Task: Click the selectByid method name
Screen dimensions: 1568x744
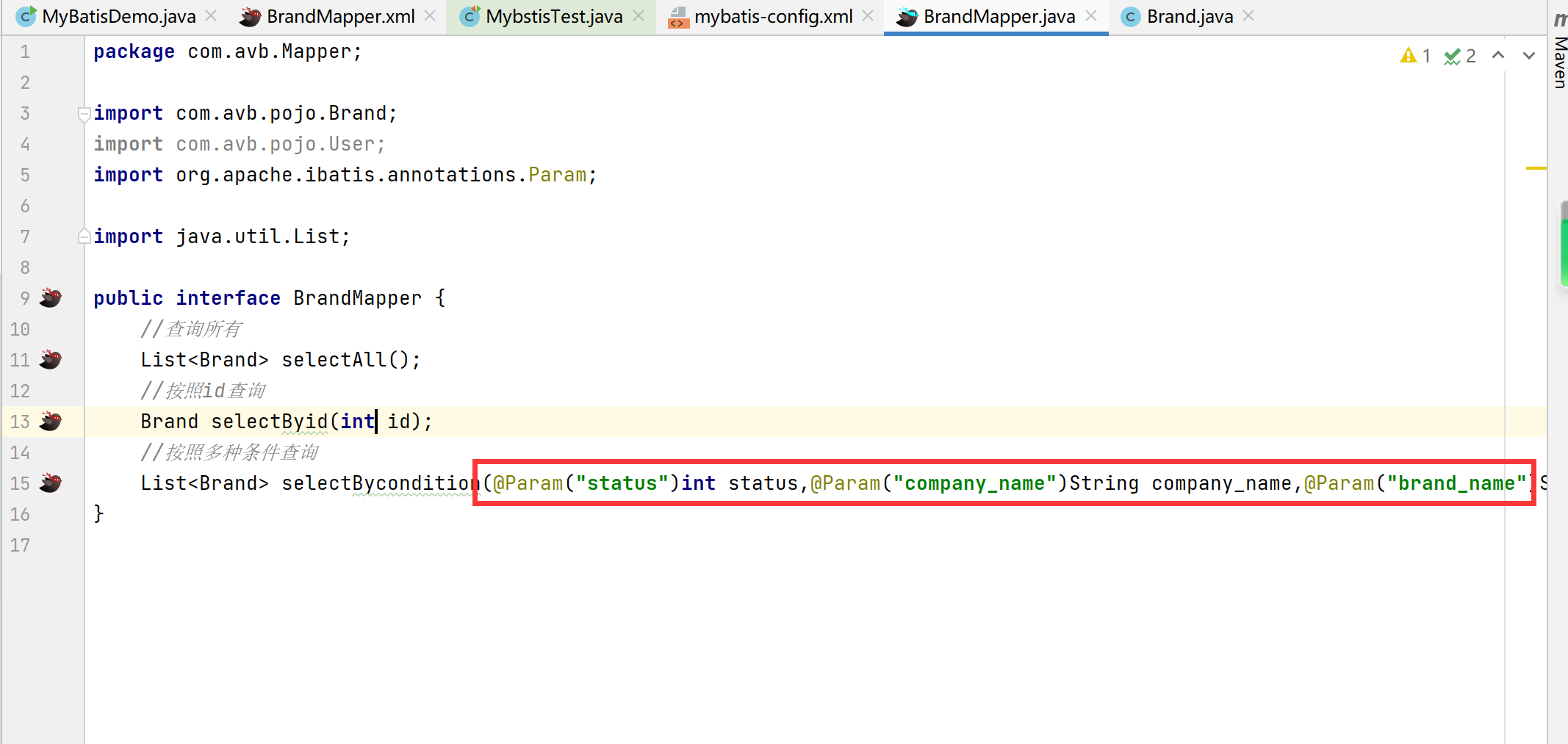Action: pos(270,421)
